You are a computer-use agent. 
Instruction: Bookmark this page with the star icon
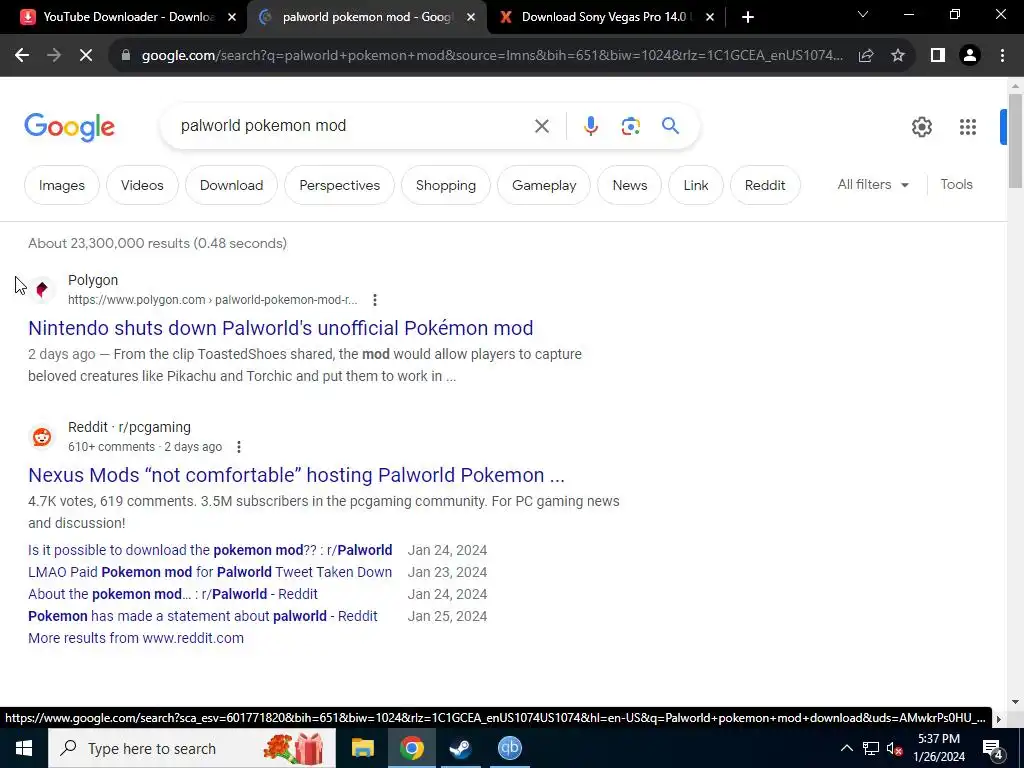[x=898, y=56]
